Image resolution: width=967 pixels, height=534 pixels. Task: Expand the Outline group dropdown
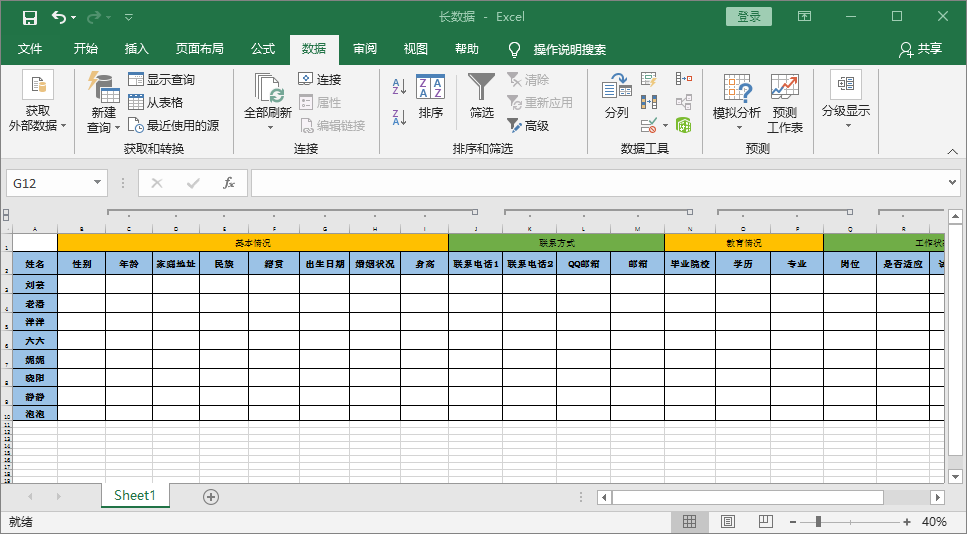coord(846,103)
